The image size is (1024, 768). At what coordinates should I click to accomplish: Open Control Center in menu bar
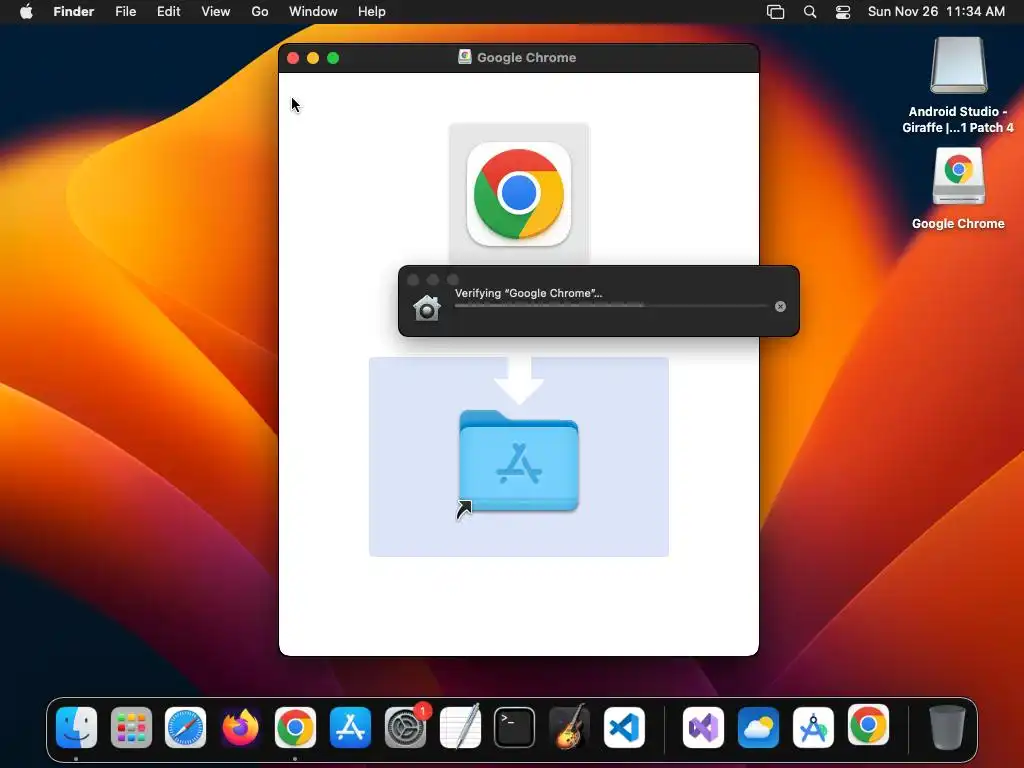click(843, 12)
